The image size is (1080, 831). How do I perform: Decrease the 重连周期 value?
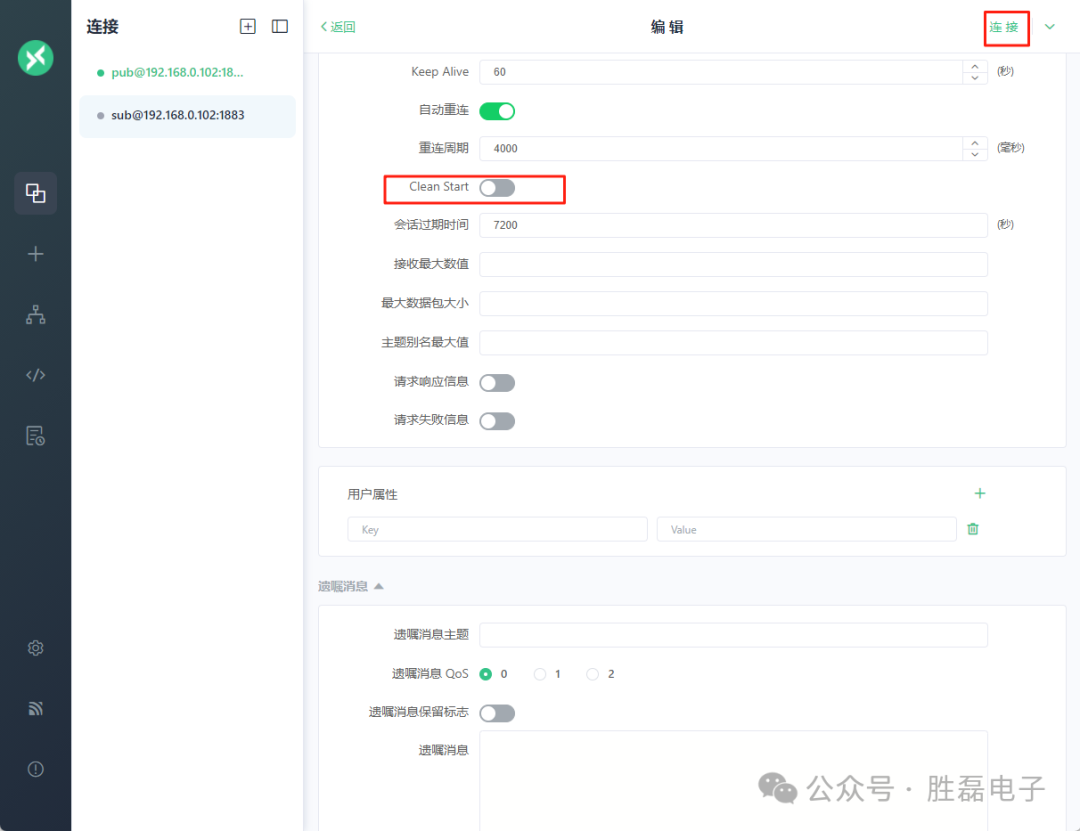pyautogui.click(x=975, y=154)
